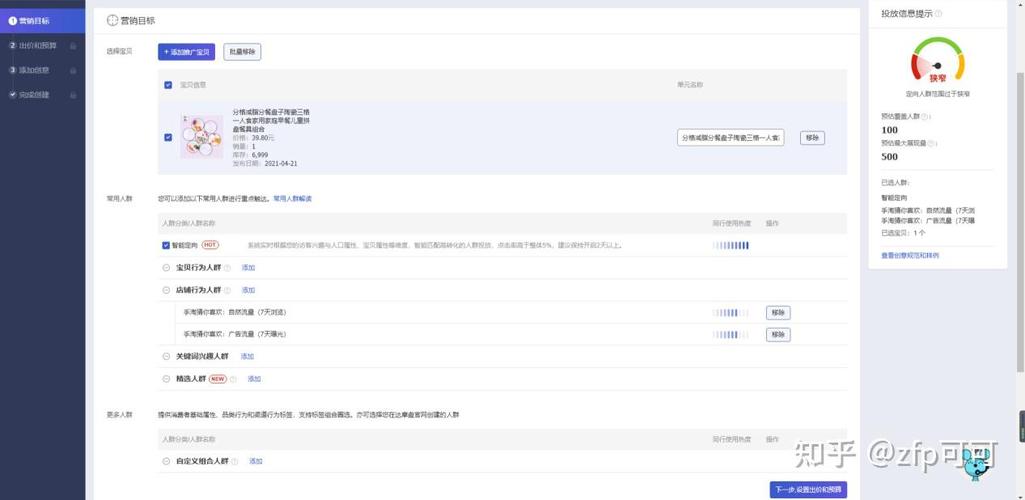Remove the 广告流量 (7天曝光) audience
1025x500 pixels.
778,335
